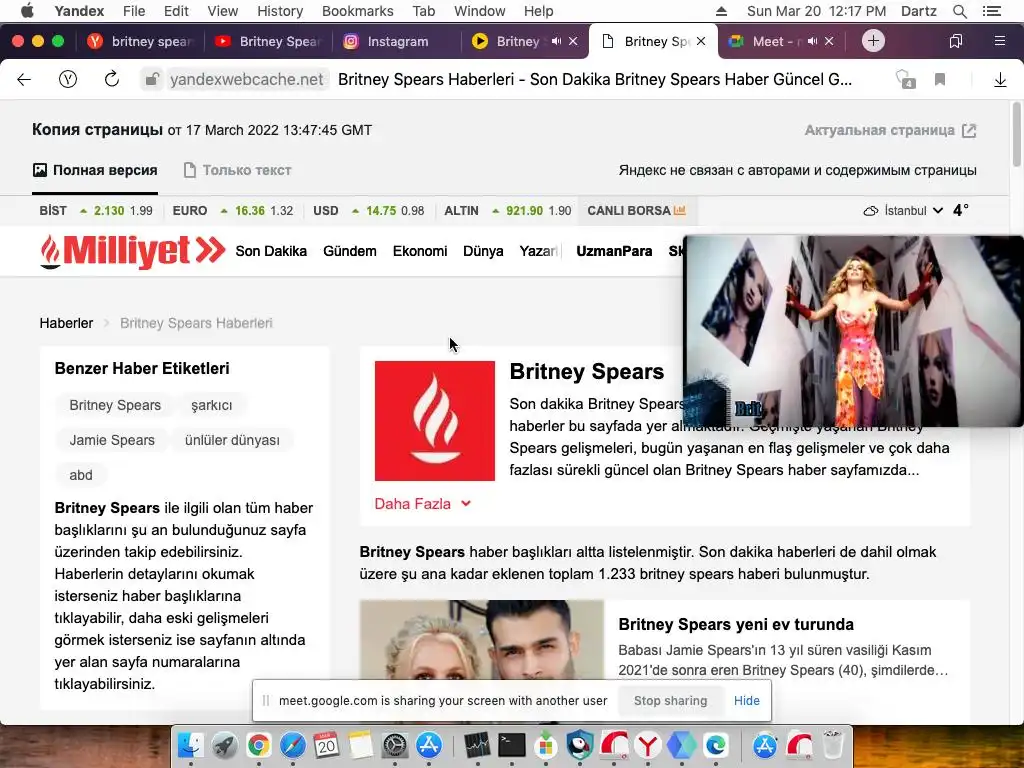Viewport: 1024px width, 768px height.
Task: Select the Только текст view tab
Action: point(238,170)
